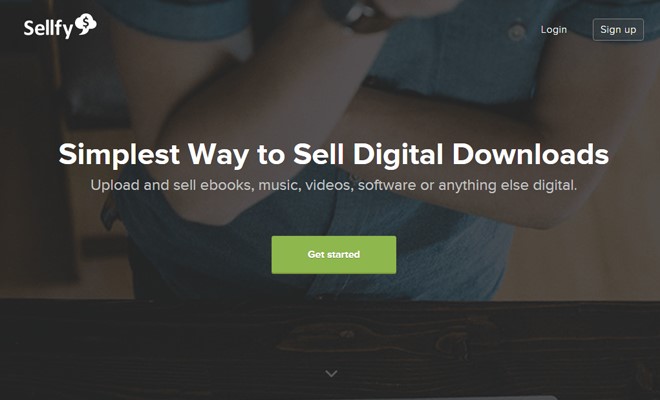The width and height of the screenshot is (660, 400).
Task: Open the Sellfy wordmark logo homepage
Action: 60,27
